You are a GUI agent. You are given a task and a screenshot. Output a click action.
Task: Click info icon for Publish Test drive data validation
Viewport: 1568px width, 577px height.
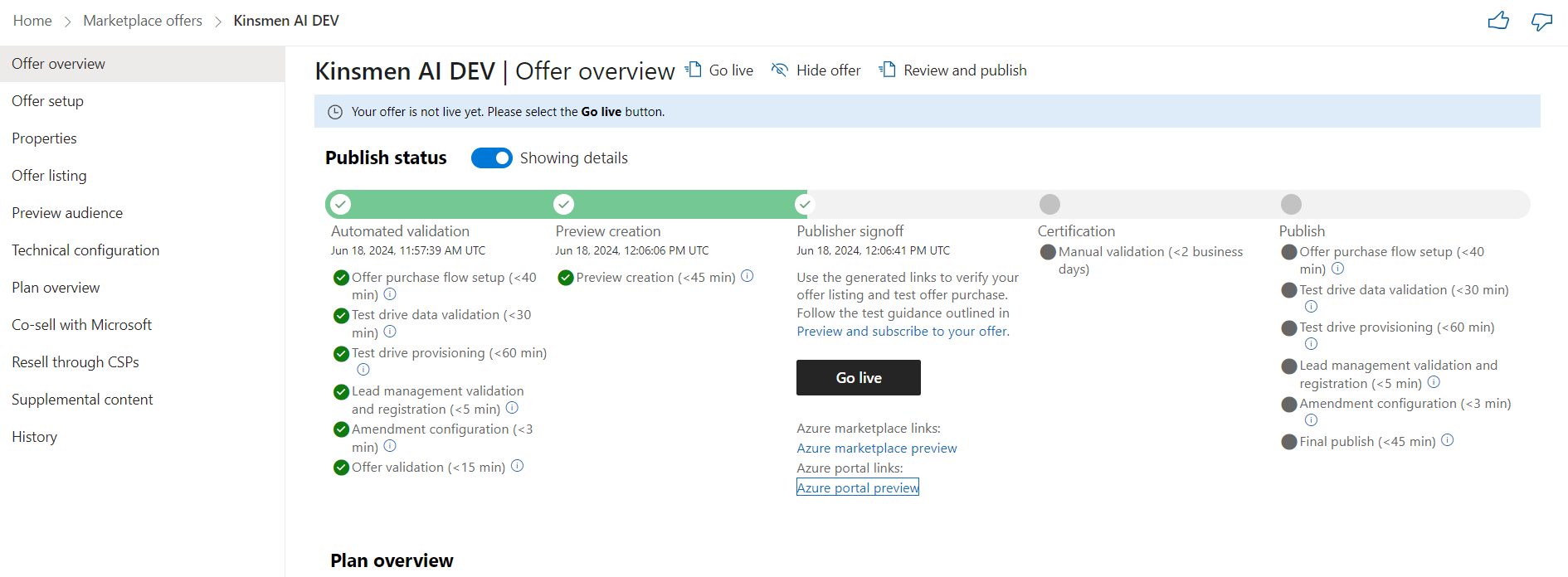[1311, 307]
